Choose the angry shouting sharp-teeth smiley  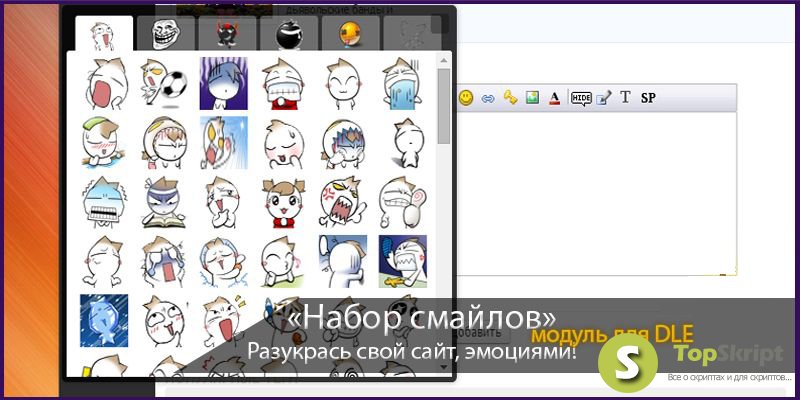pyautogui.click(x=343, y=202)
